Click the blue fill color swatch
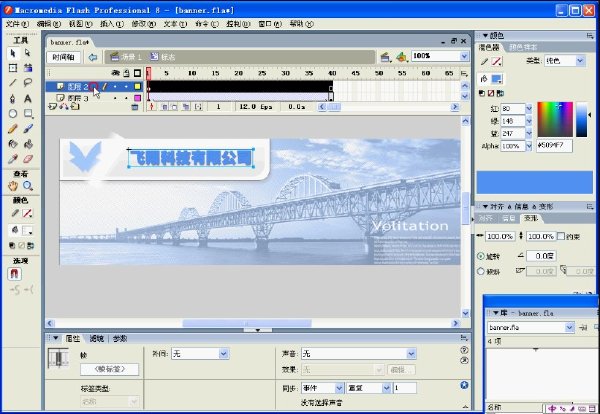Screen dimensions: 600x414 (497, 79)
